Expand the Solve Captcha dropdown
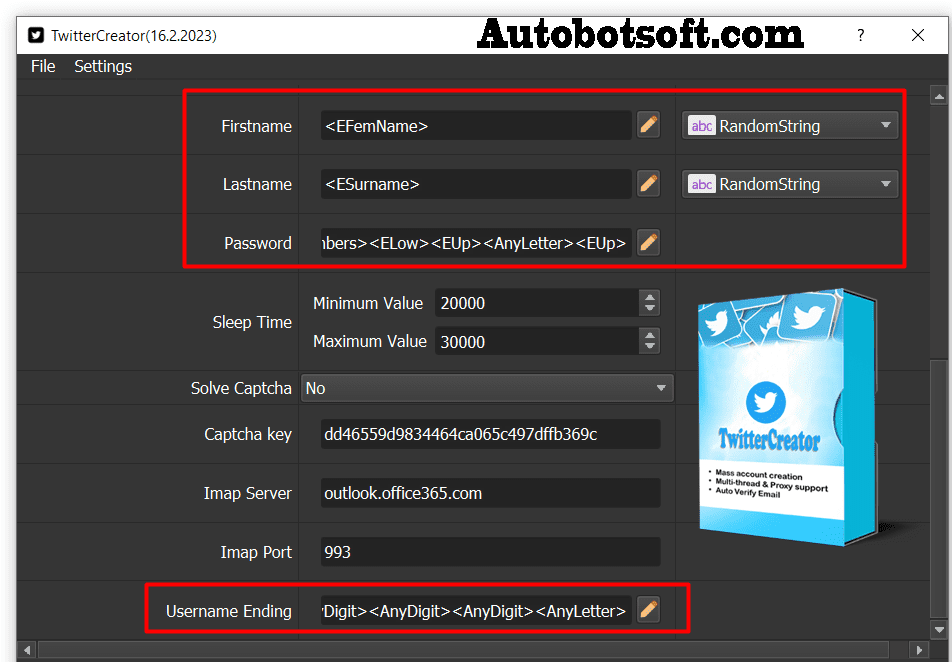This screenshot has width=952, height=662. point(487,388)
